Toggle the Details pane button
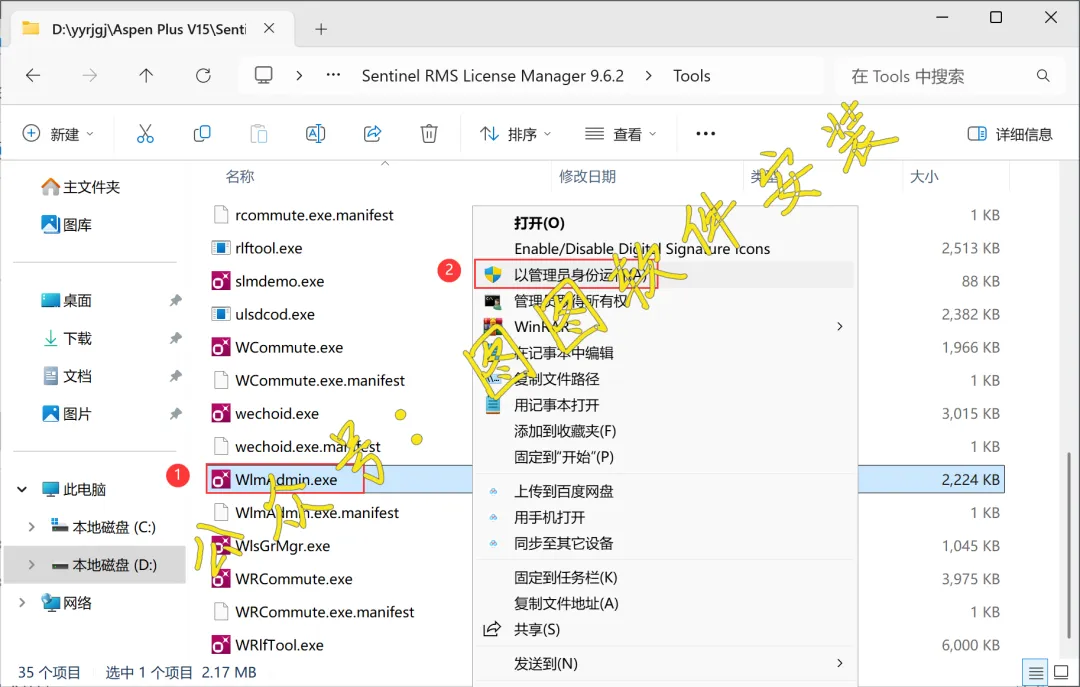This screenshot has width=1080, height=687. [x=1010, y=134]
